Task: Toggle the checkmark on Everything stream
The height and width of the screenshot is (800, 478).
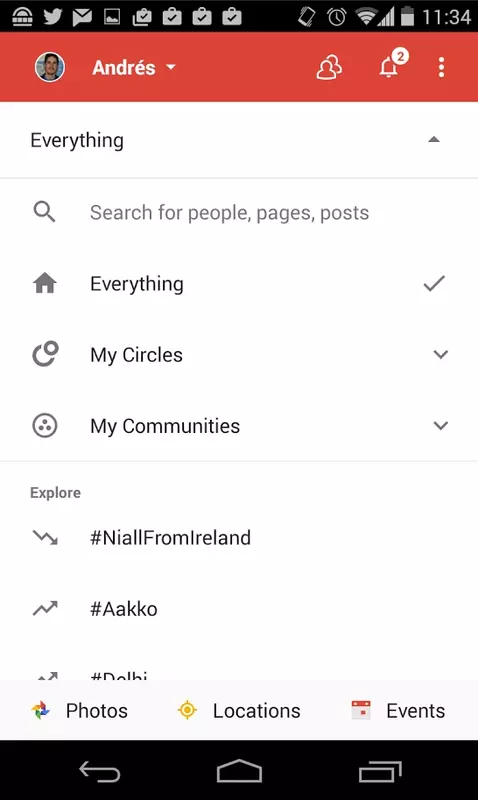Action: (x=434, y=283)
